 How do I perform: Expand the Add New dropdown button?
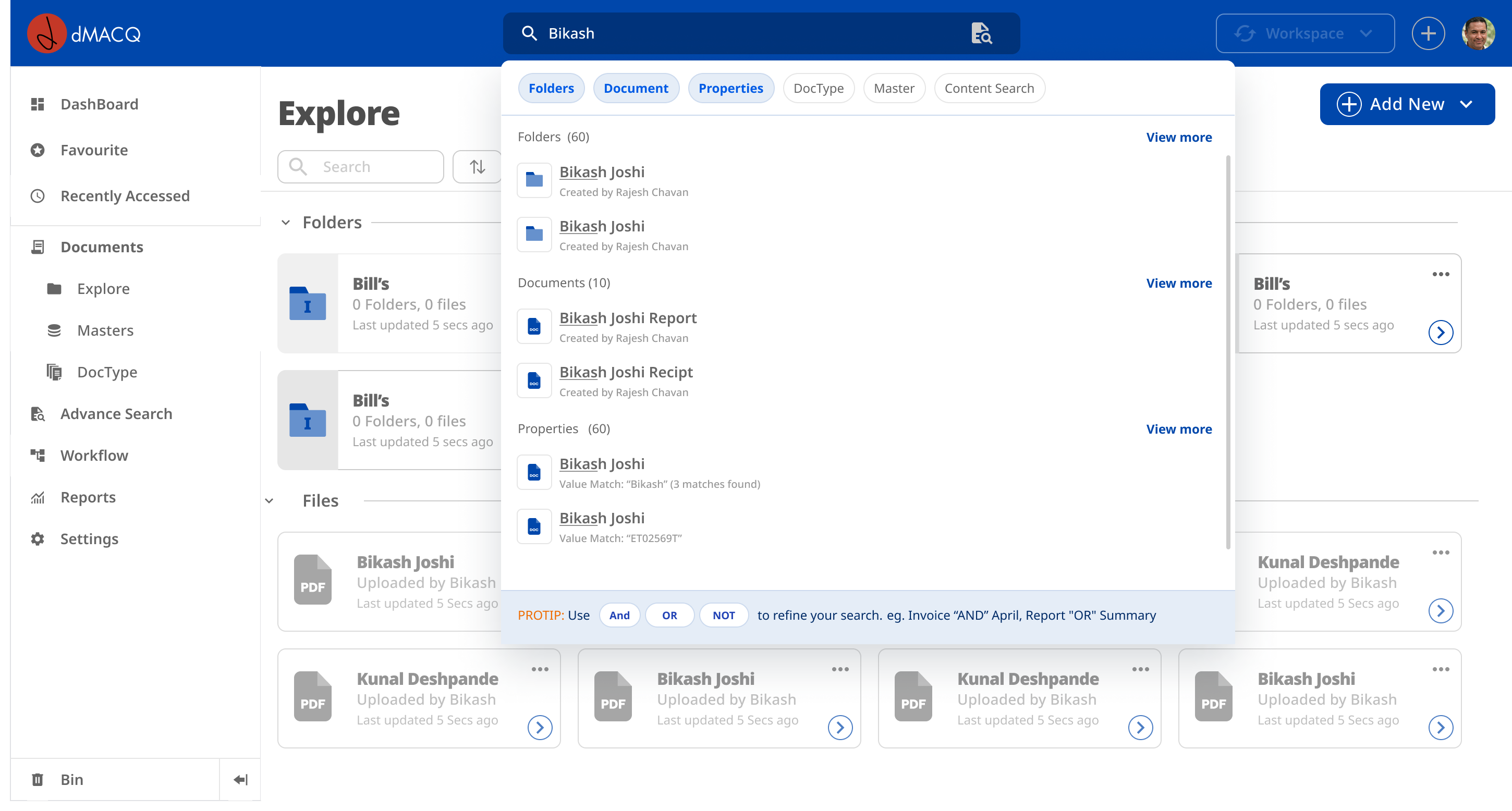[x=1406, y=104]
